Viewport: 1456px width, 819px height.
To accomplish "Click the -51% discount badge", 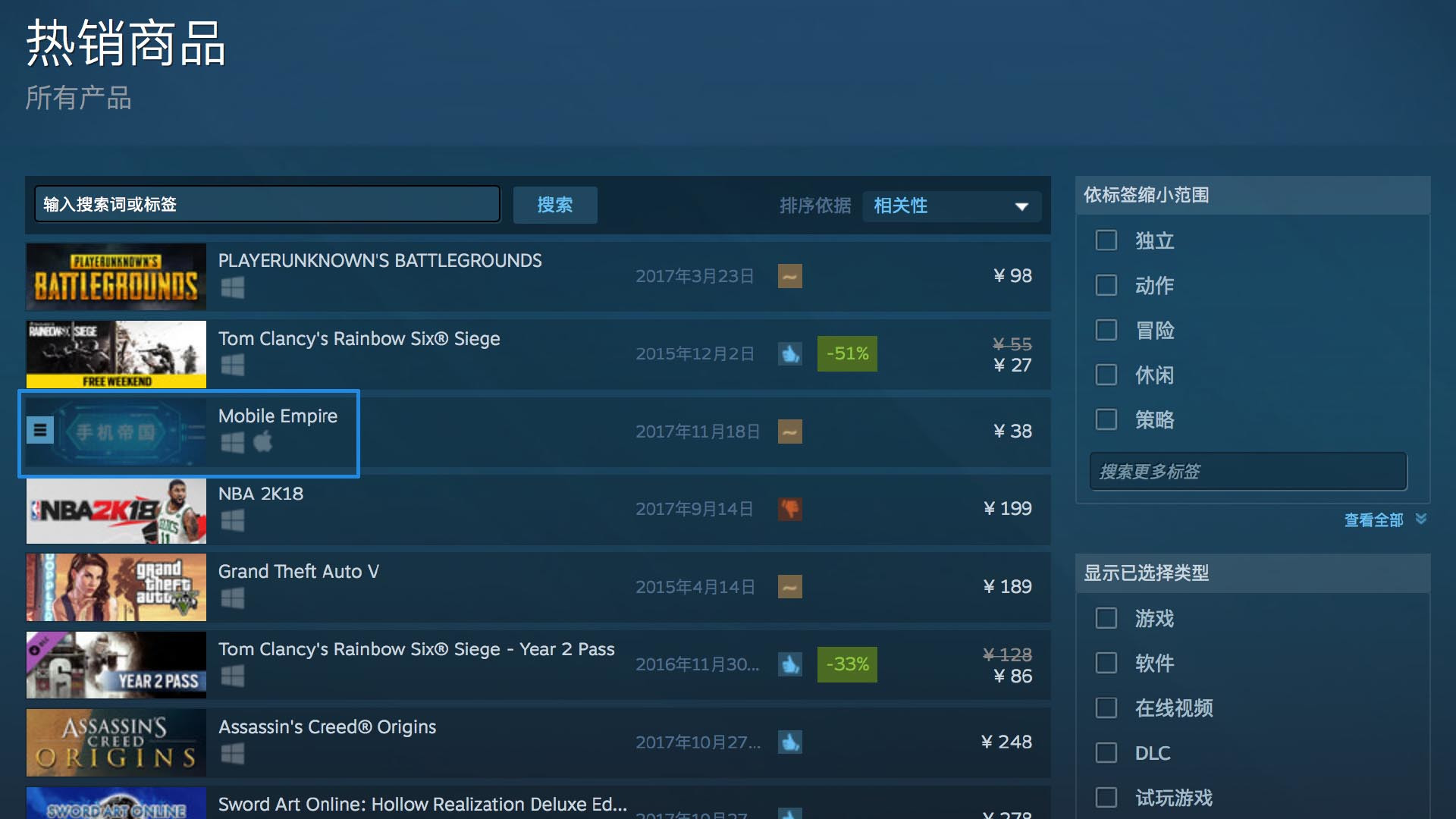I will [847, 353].
